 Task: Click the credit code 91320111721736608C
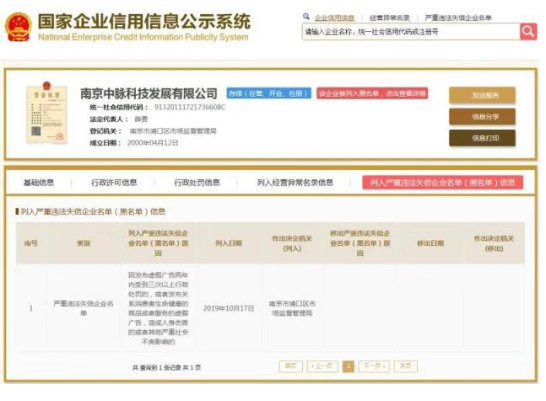190,107
